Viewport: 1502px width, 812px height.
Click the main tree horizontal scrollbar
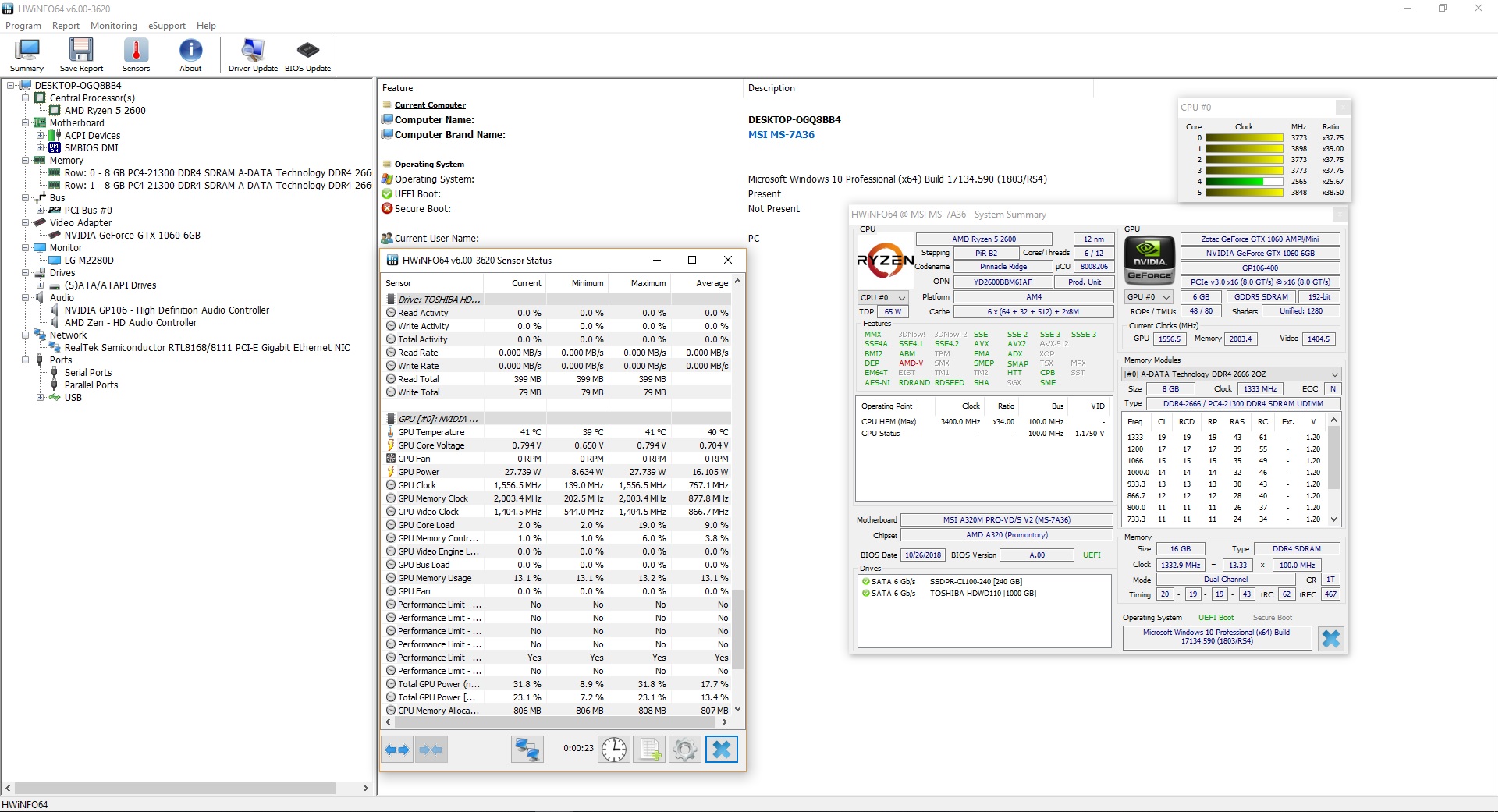[175, 789]
